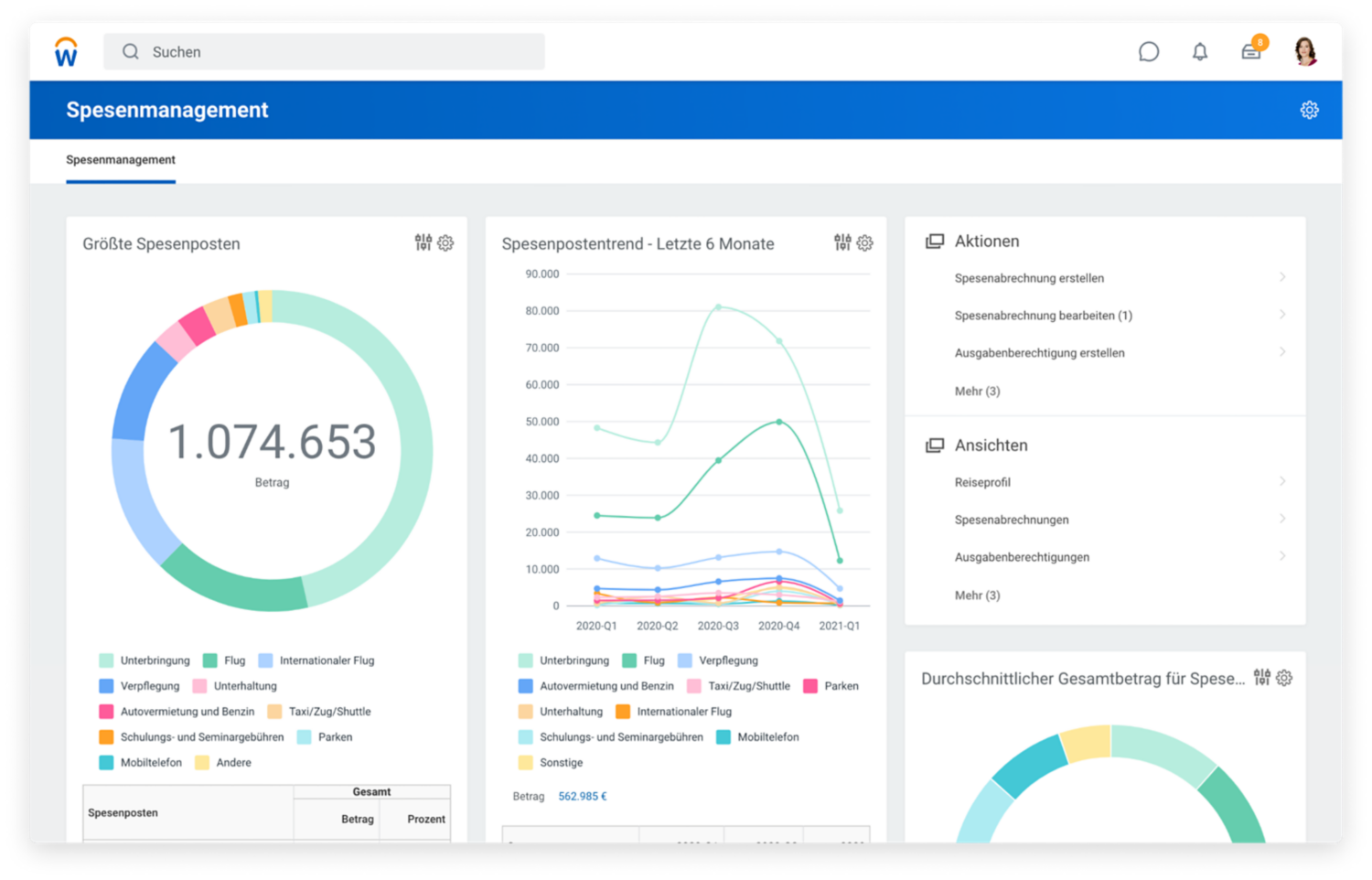Click the 1.074.653 total amount
This screenshot has width=1372, height=880.
pyautogui.click(x=273, y=443)
